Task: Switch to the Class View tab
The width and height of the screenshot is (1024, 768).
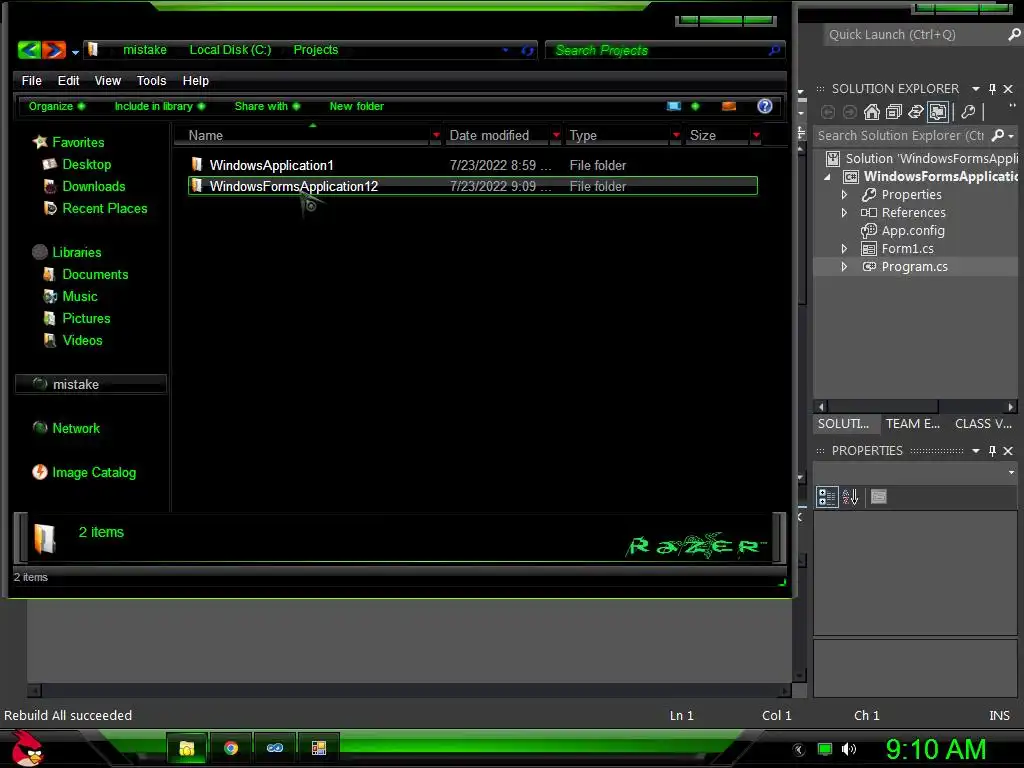Action: [983, 424]
